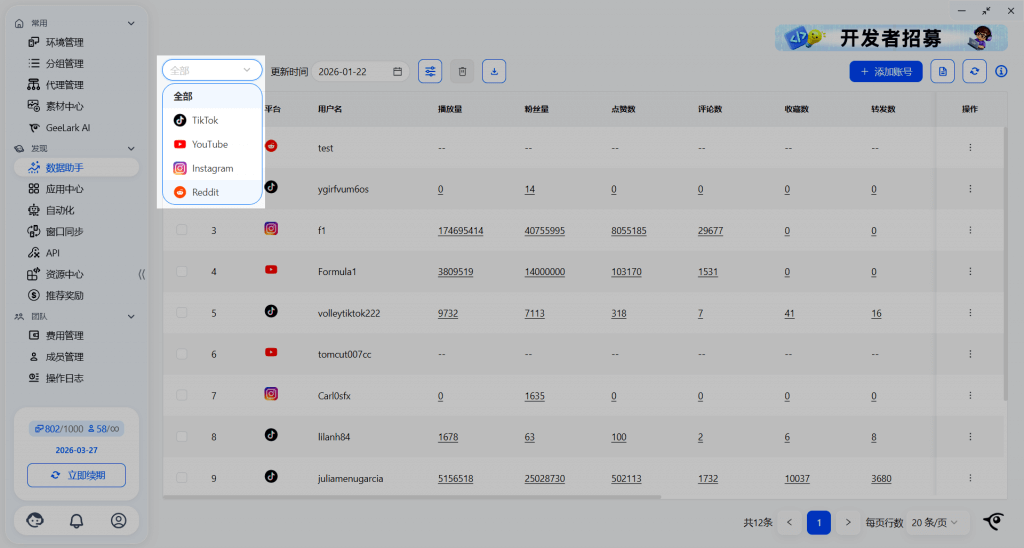Click the 添加账号 button
The image size is (1024, 548).
point(886,71)
